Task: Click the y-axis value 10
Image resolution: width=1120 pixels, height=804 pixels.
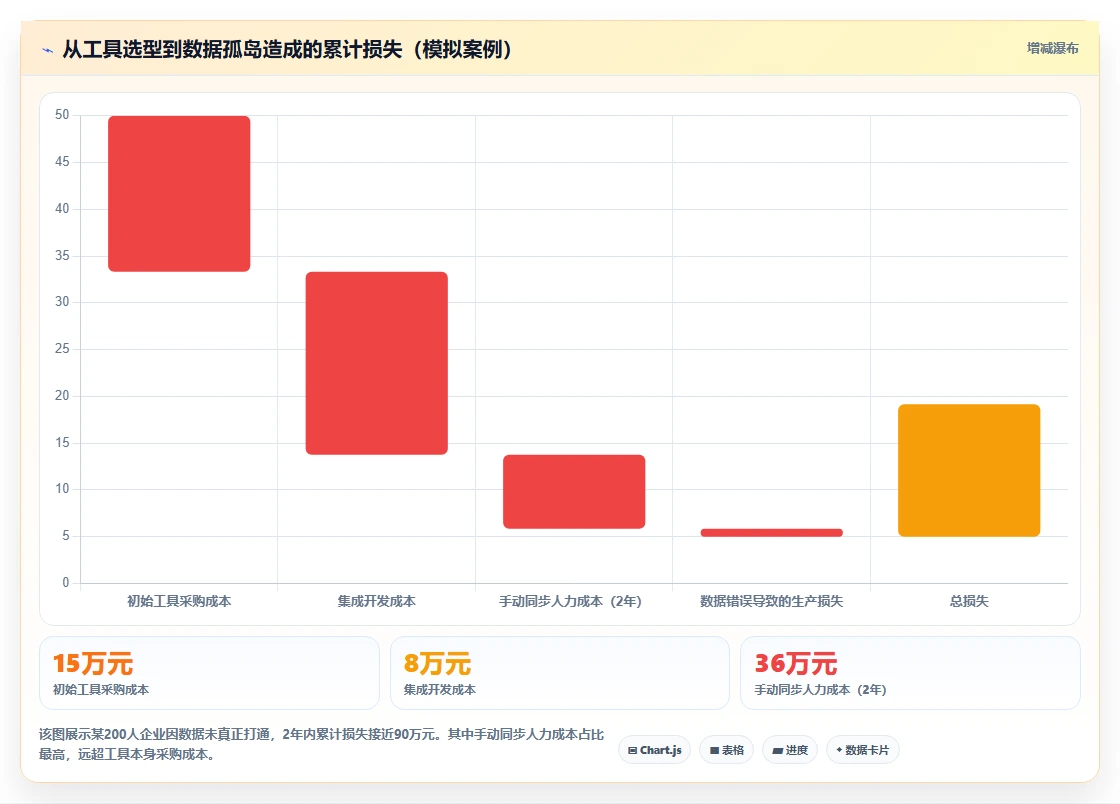Action: pos(62,489)
